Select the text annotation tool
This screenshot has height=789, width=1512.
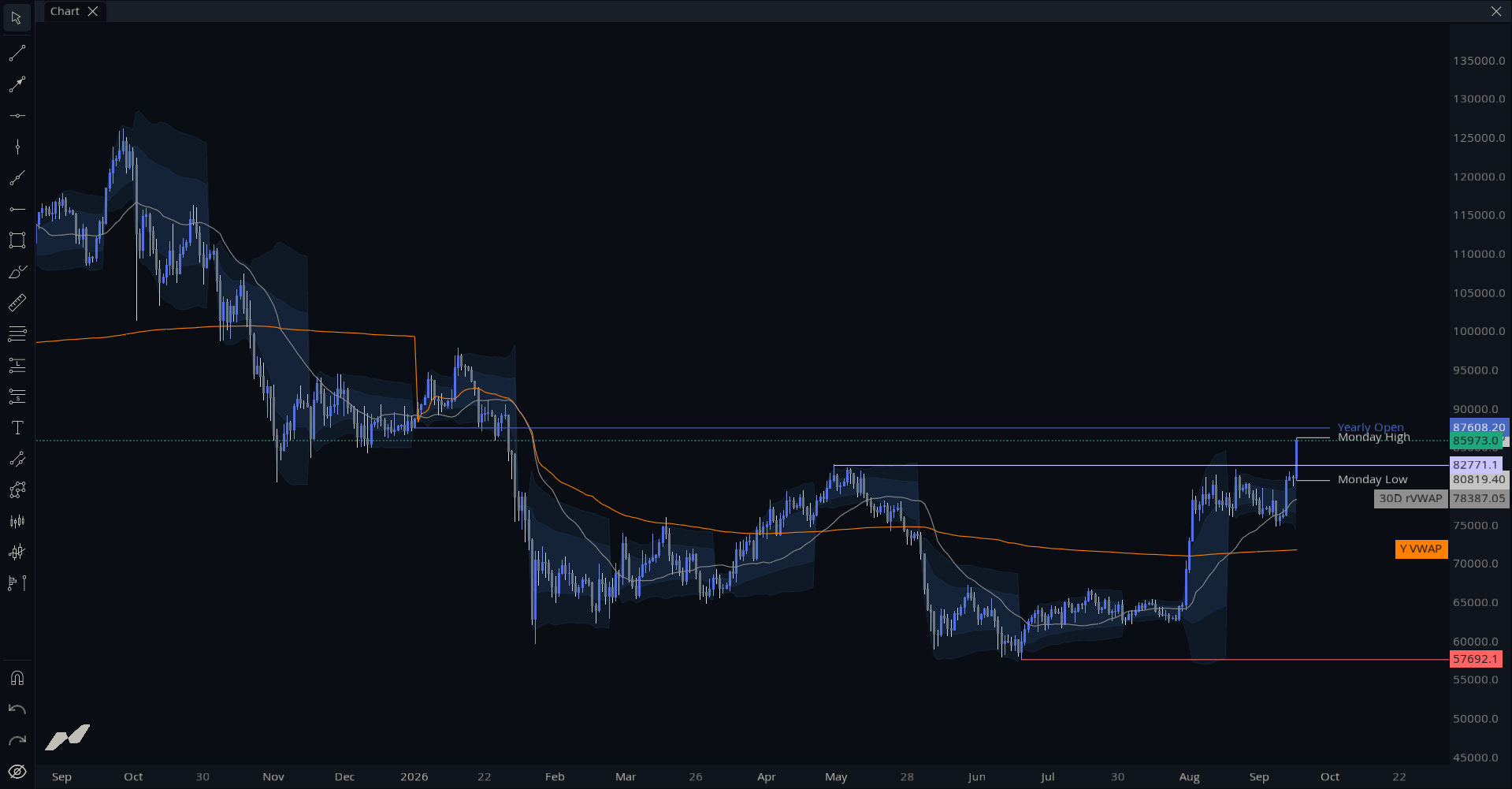(x=17, y=427)
